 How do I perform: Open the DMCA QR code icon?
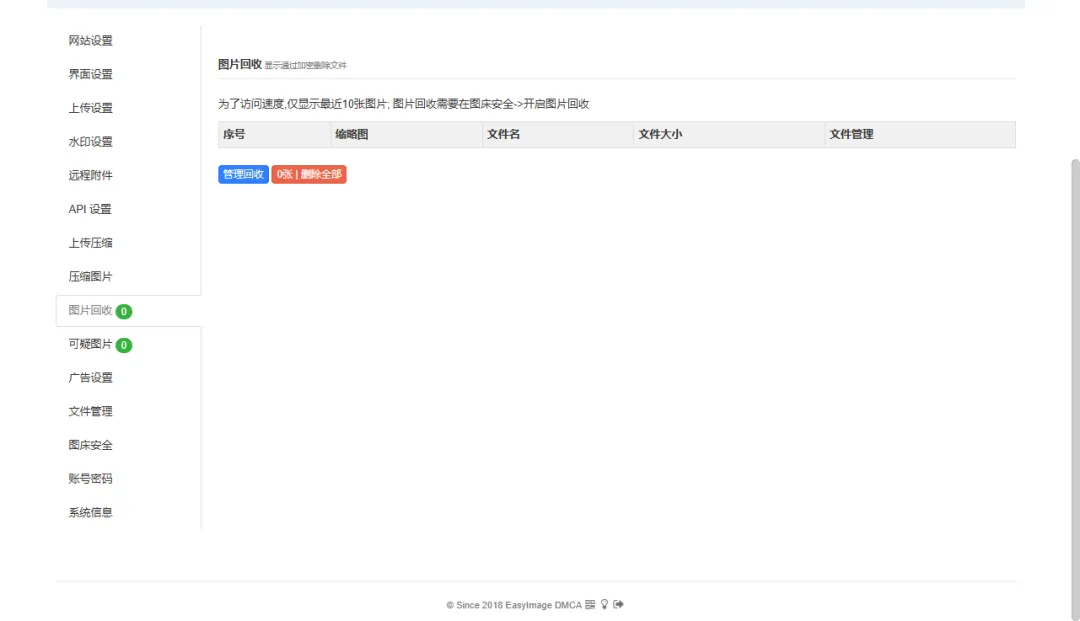(591, 604)
